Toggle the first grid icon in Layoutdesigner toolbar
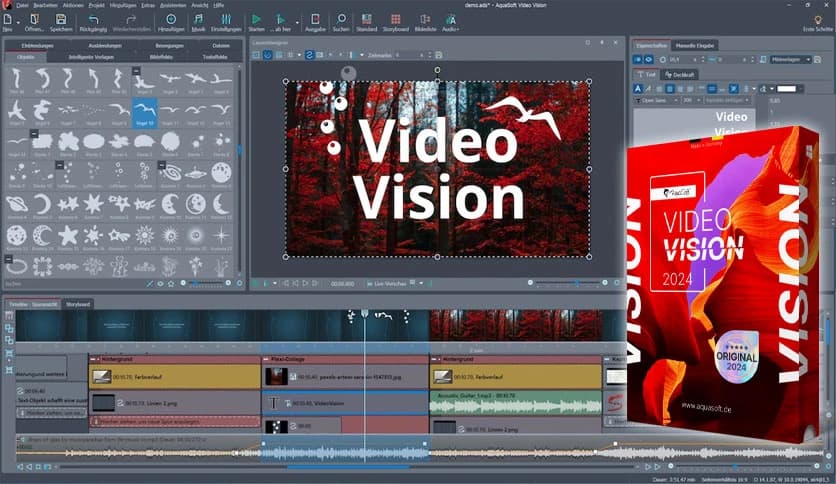 (256, 55)
